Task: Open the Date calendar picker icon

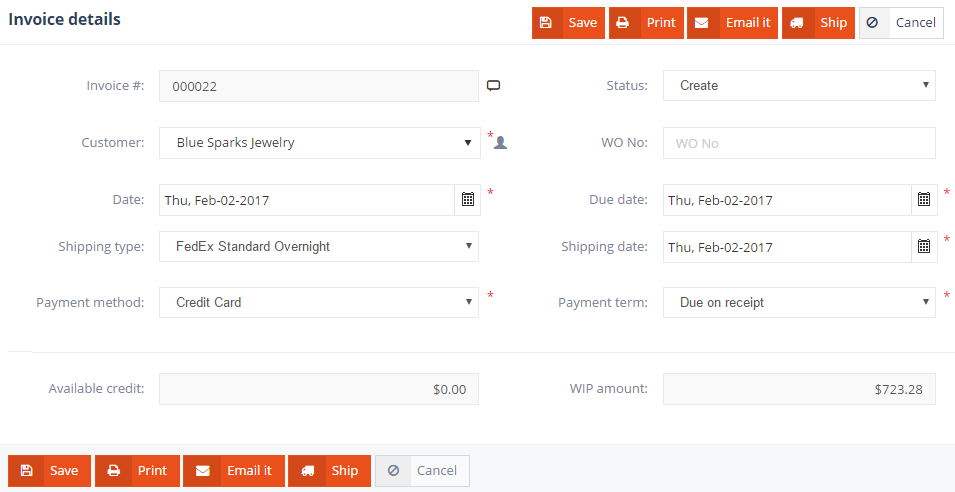Action: click(467, 200)
